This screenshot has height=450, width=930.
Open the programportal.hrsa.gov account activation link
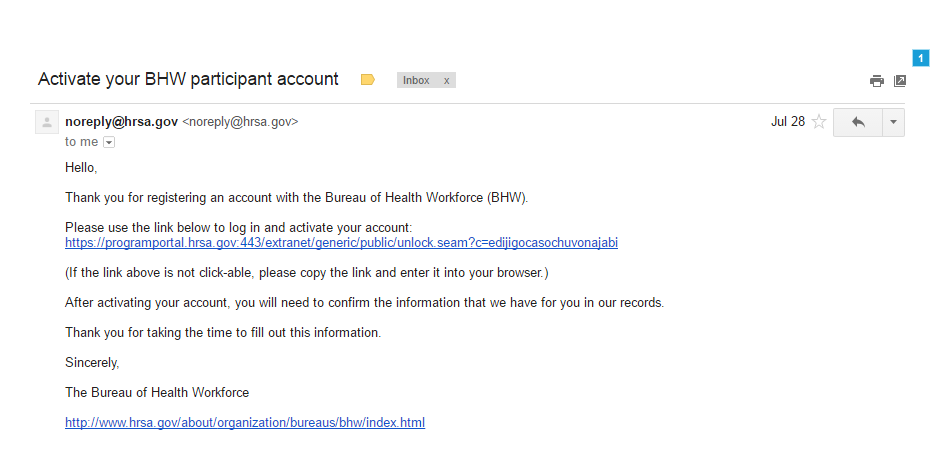(x=341, y=243)
